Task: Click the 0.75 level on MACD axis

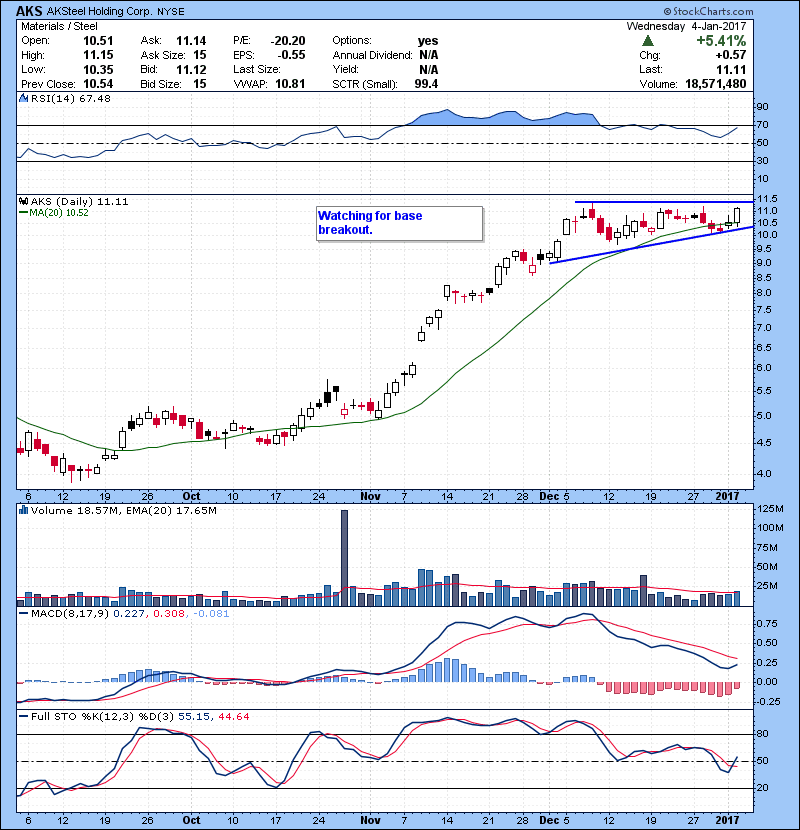Action: pos(767,624)
